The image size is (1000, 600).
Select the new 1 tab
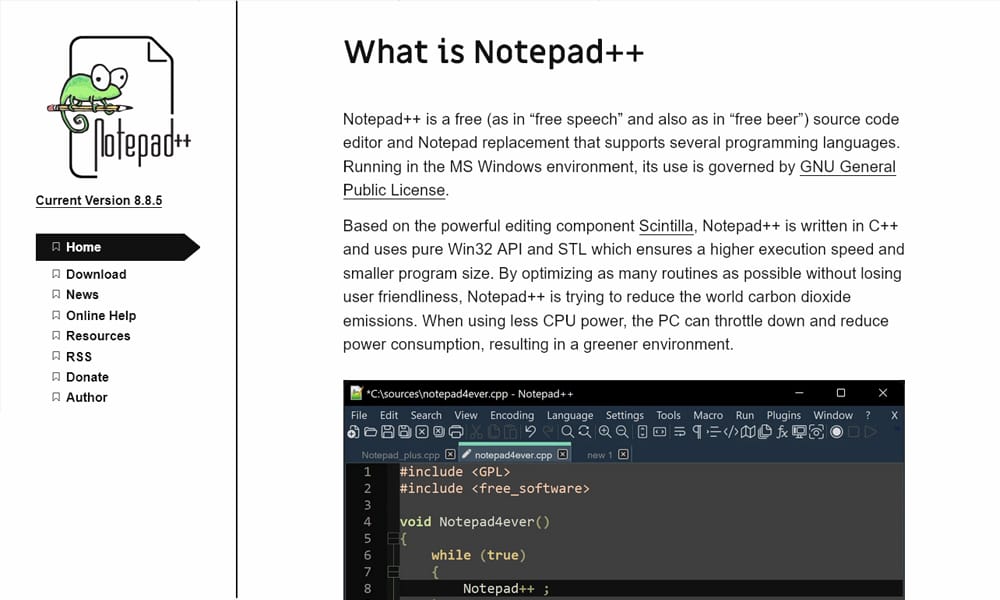point(597,455)
